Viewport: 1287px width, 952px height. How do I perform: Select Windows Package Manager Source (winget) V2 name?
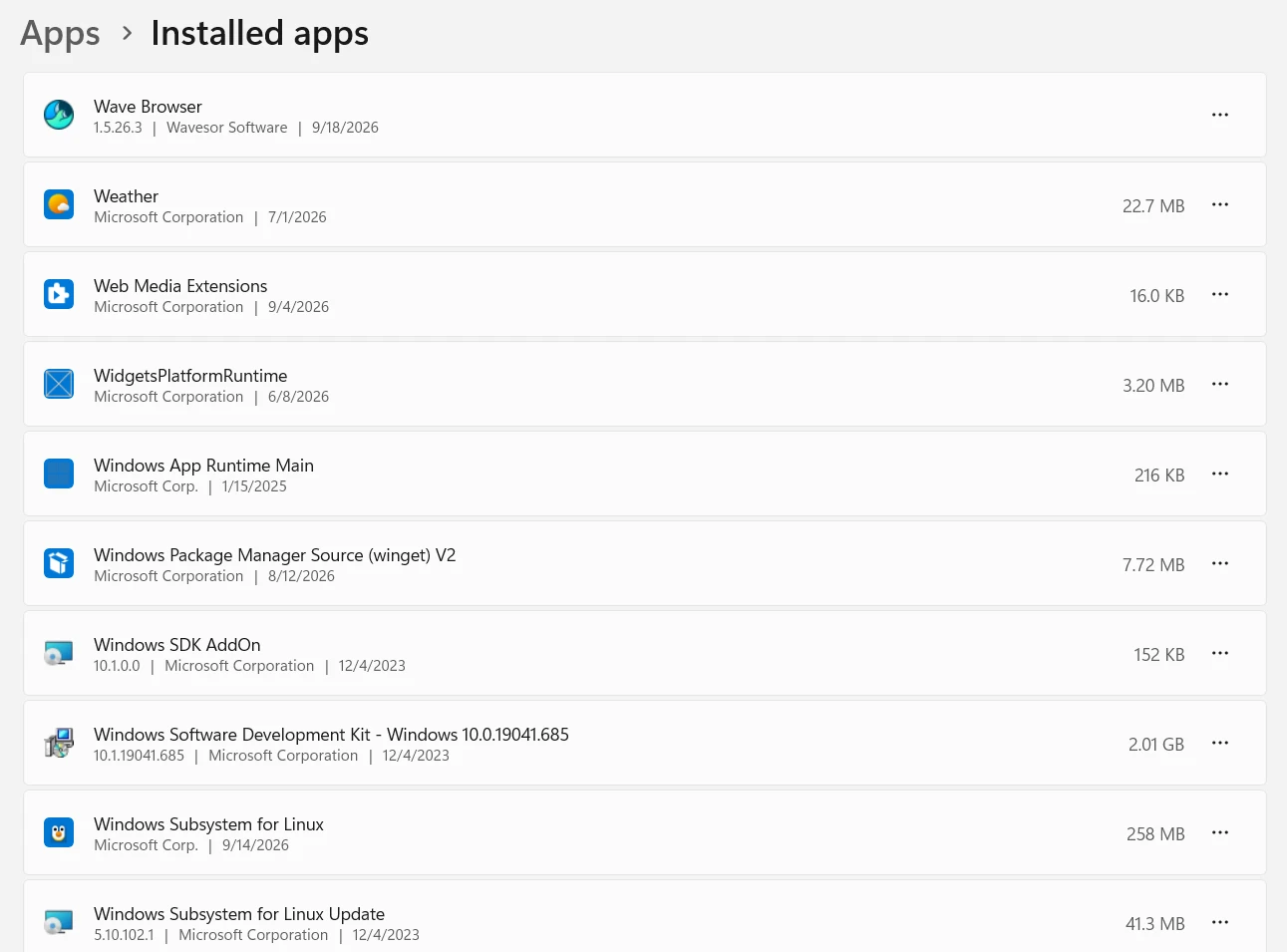274,555
